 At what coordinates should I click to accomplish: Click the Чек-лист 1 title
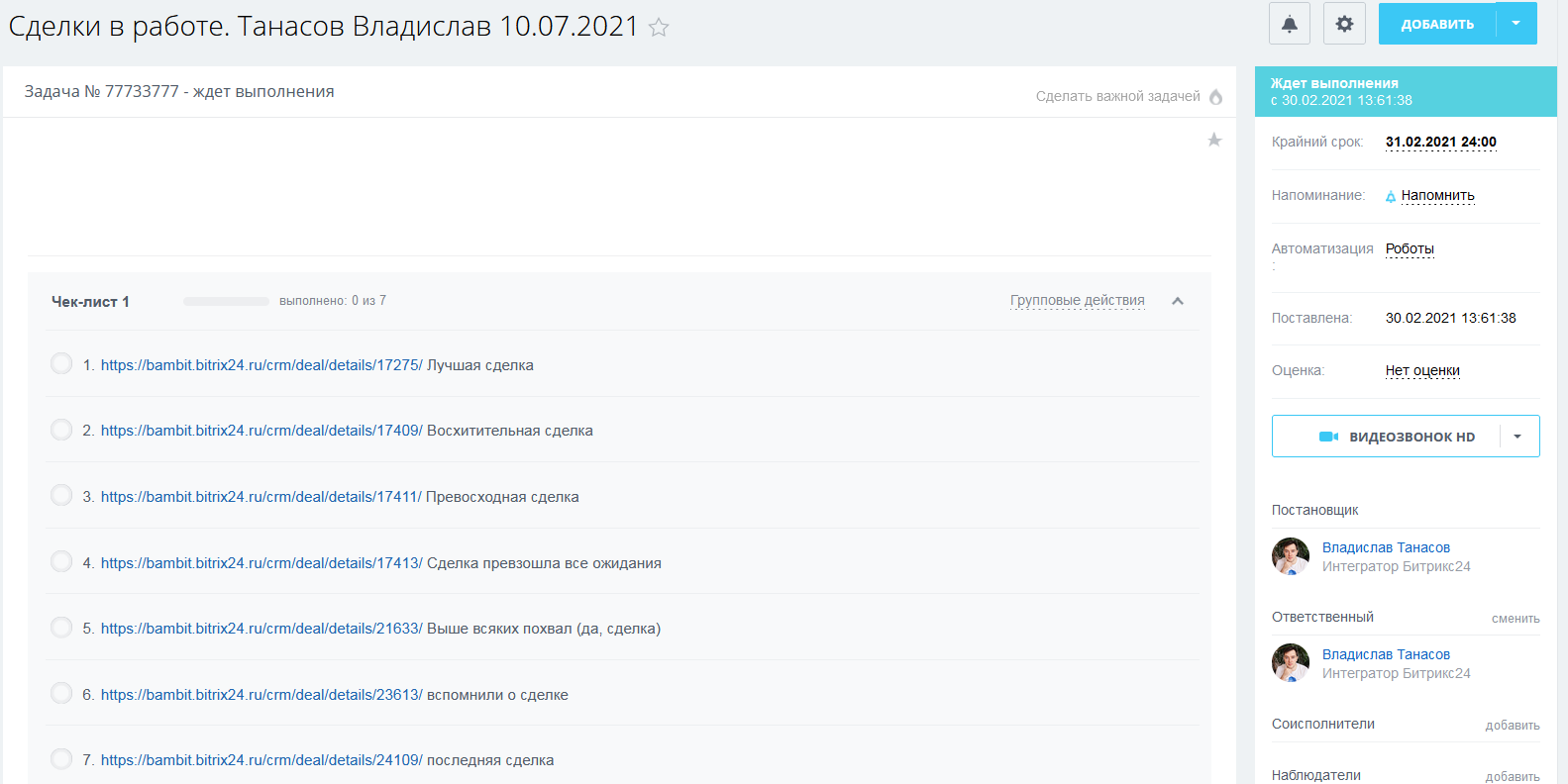click(x=90, y=302)
